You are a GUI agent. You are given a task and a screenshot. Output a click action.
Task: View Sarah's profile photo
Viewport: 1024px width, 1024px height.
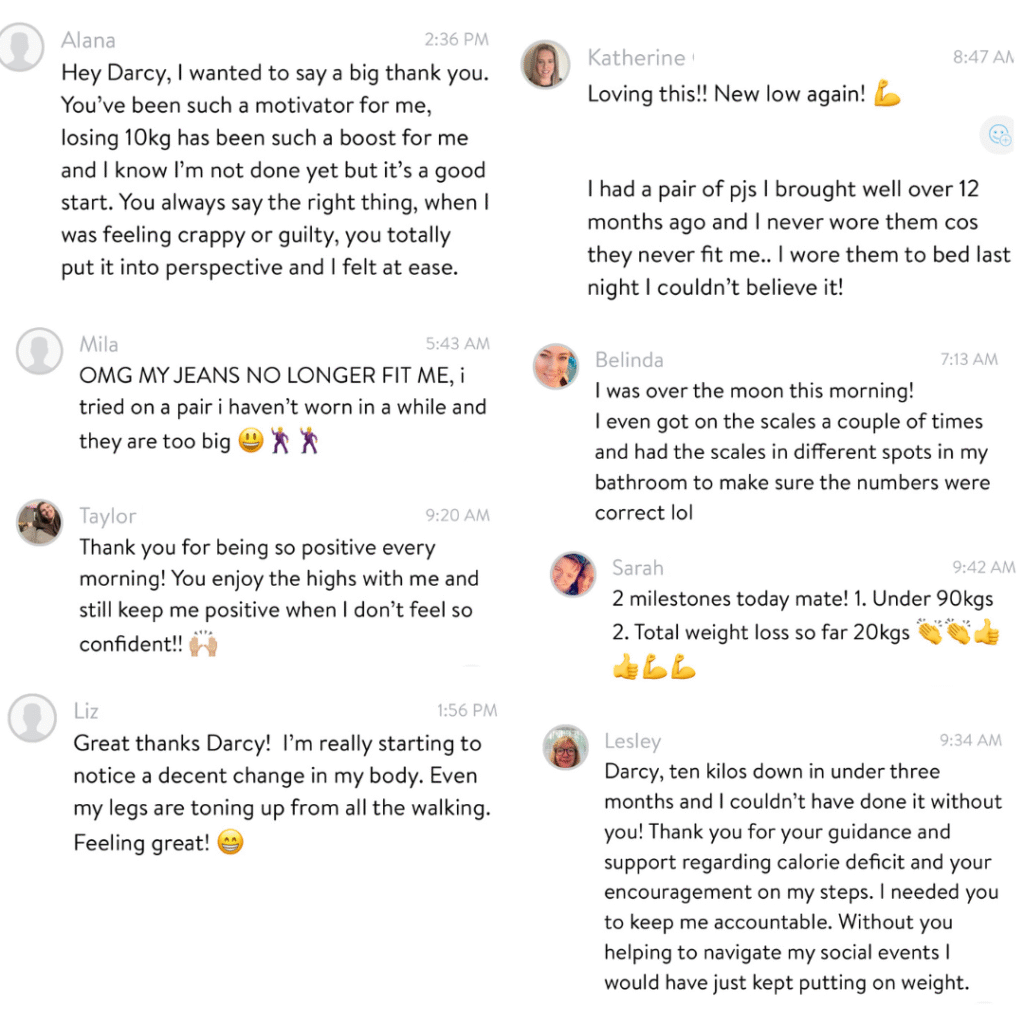point(573,575)
